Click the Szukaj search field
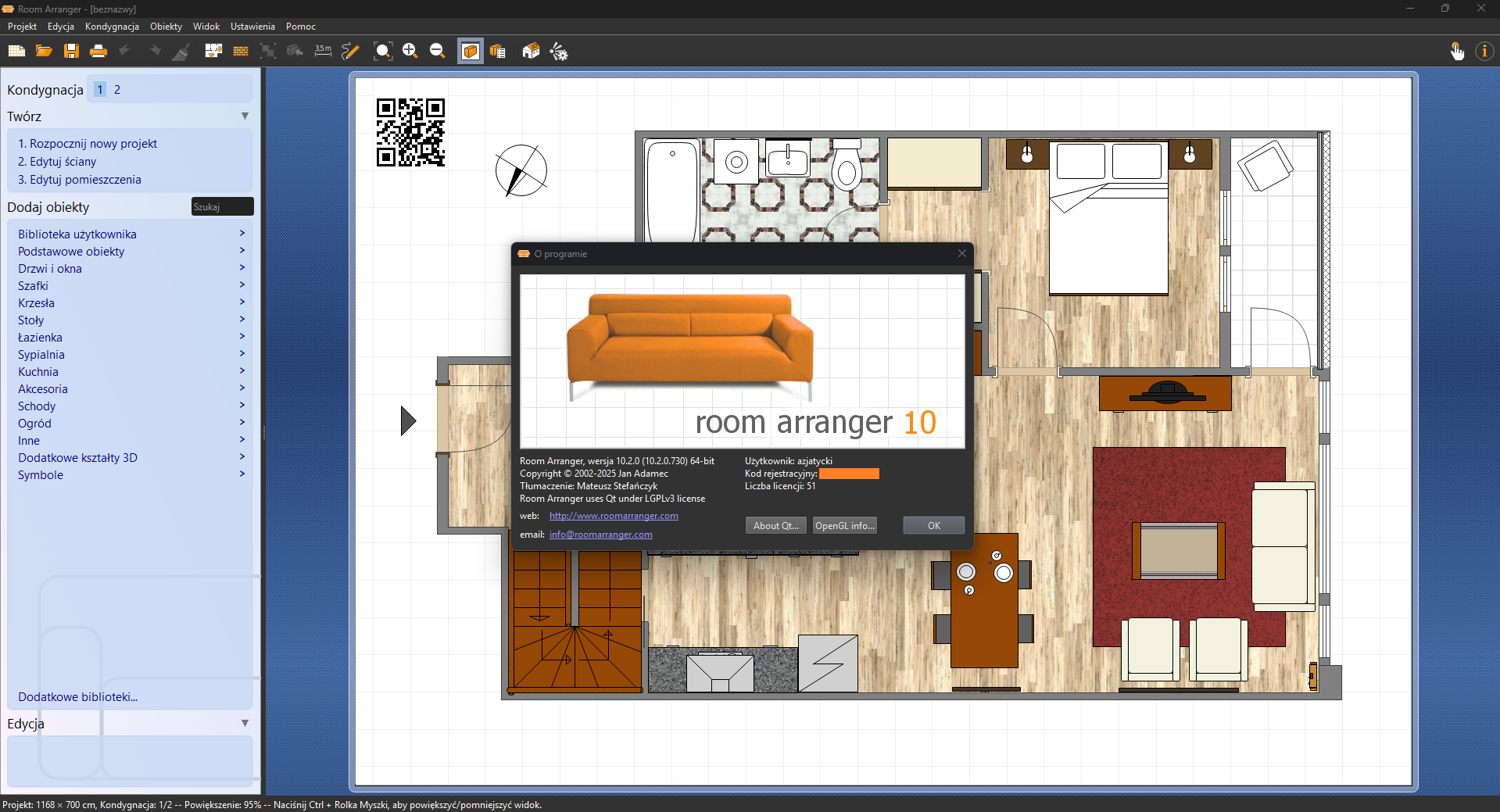Image resolution: width=1500 pixels, height=812 pixels. pos(223,206)
